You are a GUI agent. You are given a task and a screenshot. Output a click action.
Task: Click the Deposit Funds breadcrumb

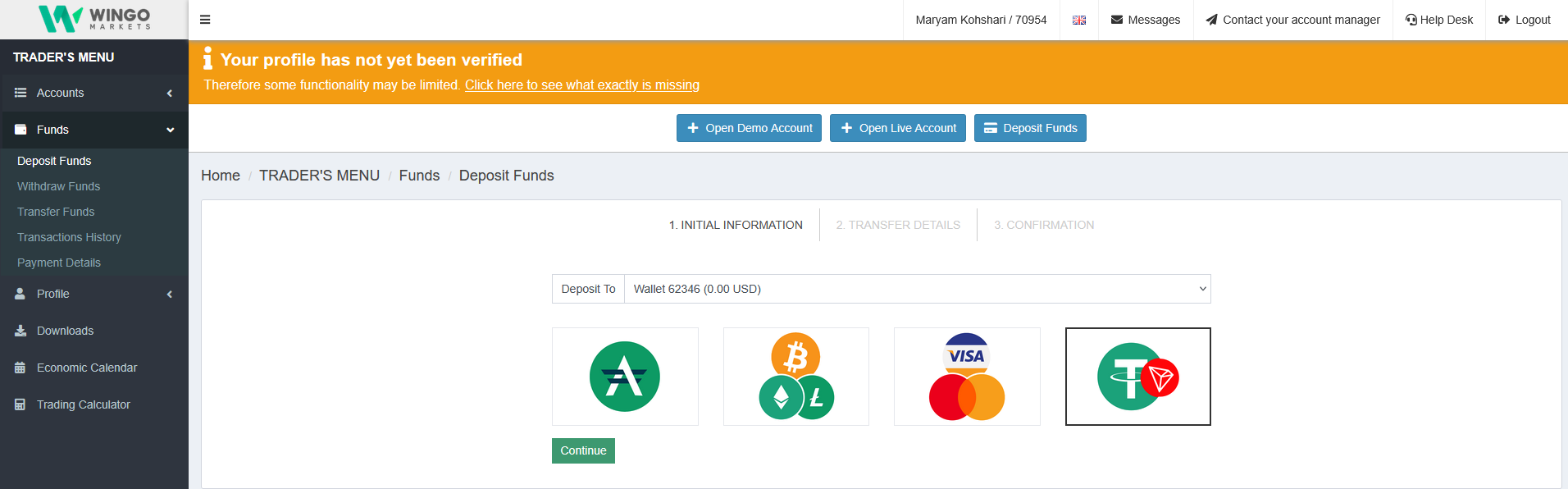507,176
